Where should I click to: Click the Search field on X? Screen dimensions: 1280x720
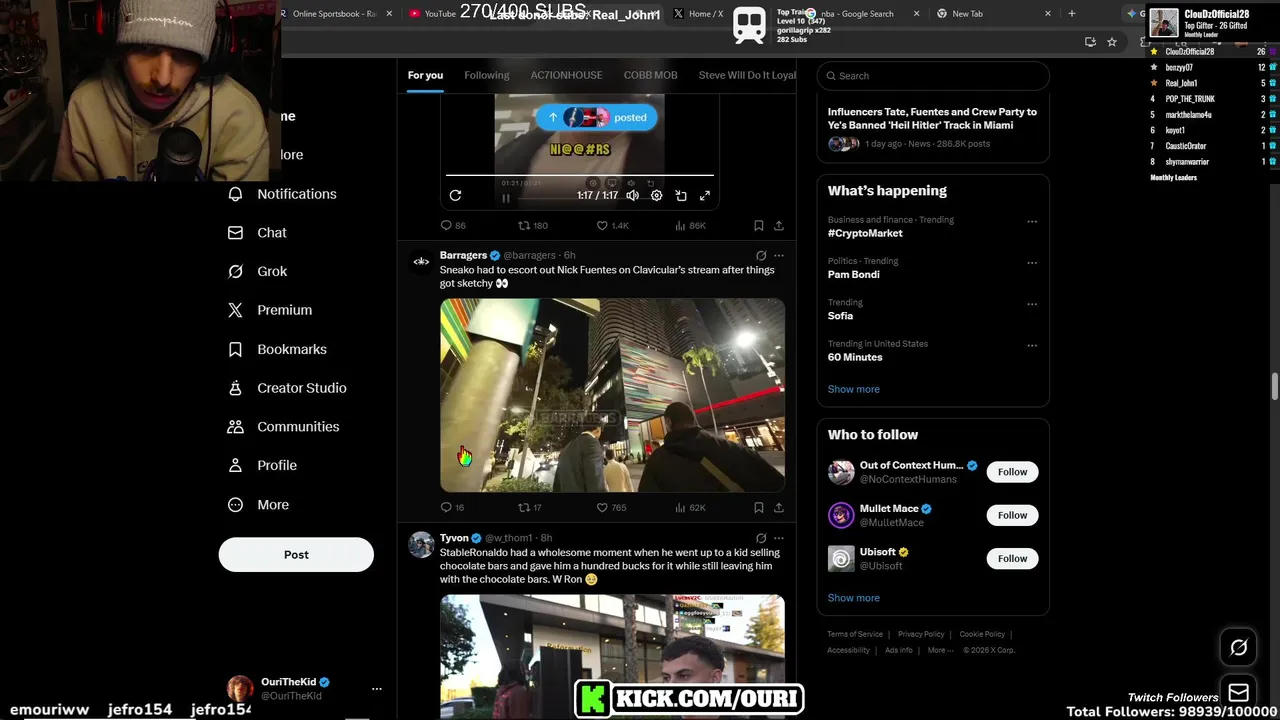(933, 76)
